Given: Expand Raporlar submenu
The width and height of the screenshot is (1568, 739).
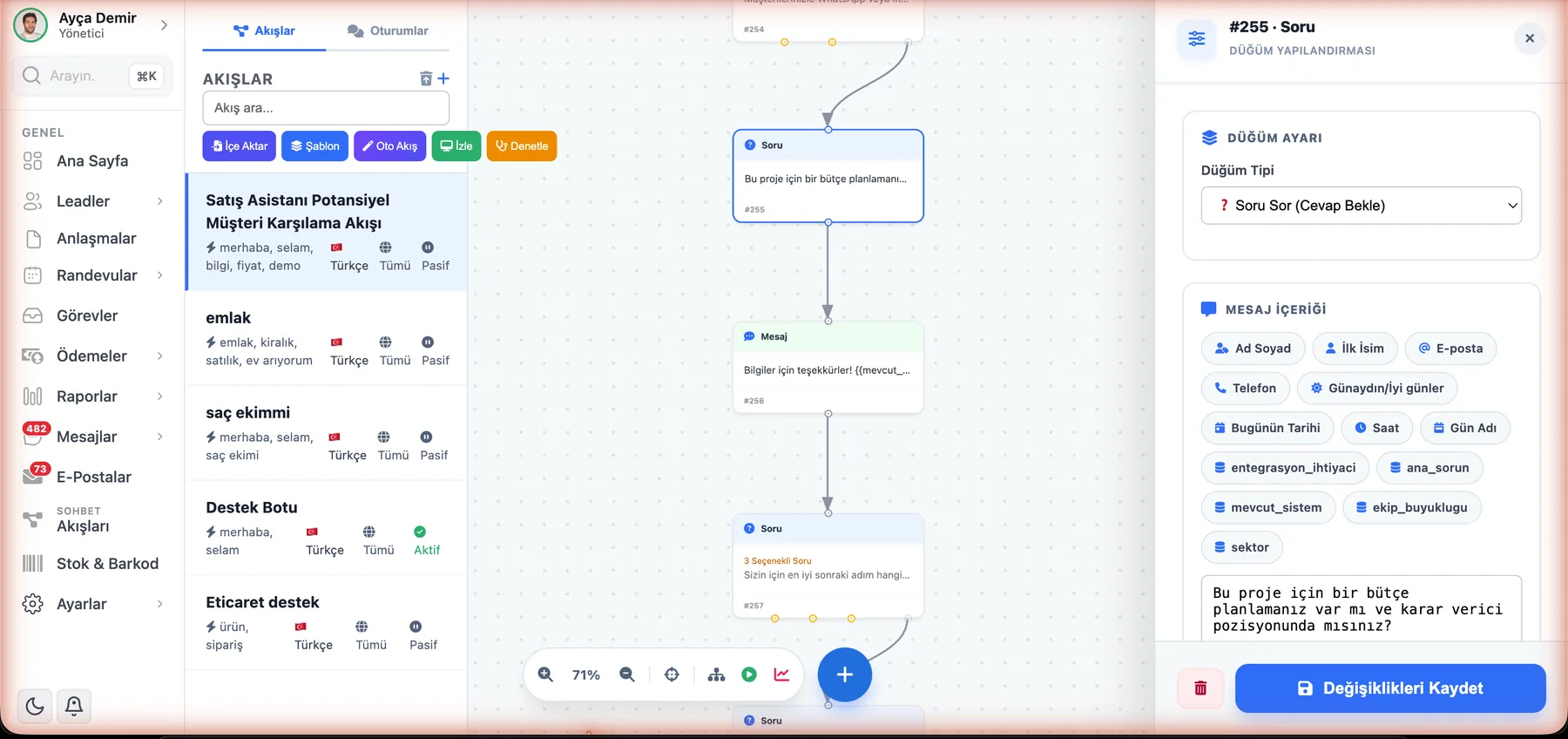Looking at the screenshot, I should 160,397.
